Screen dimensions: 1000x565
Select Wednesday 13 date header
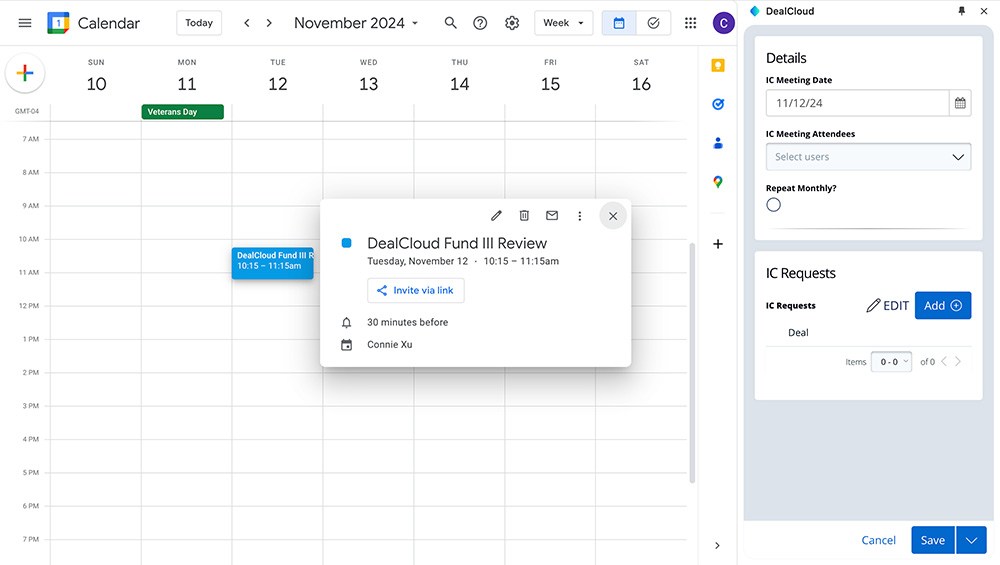(x=369, y=77)
